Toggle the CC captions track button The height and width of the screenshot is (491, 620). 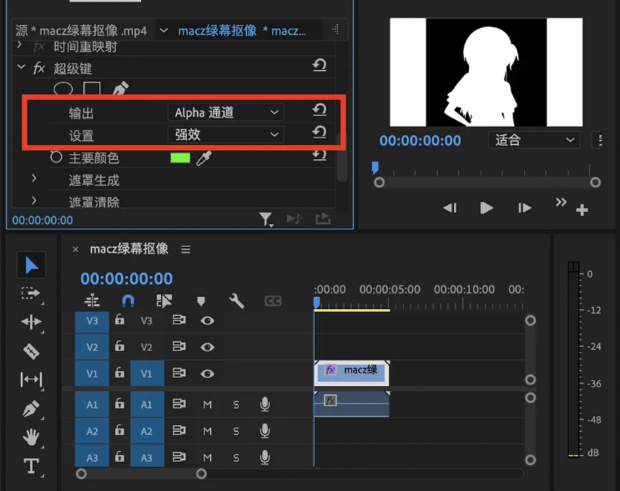273,301
